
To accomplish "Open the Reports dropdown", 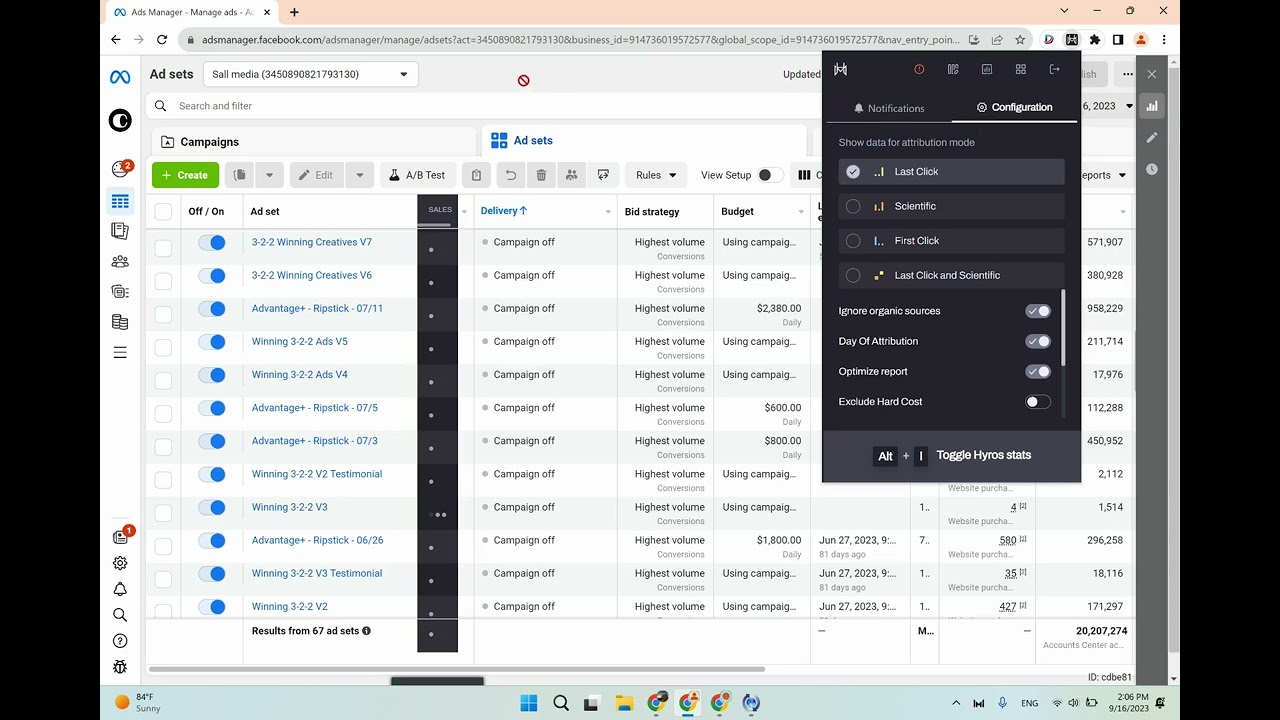I will [x=1104, y=175].
